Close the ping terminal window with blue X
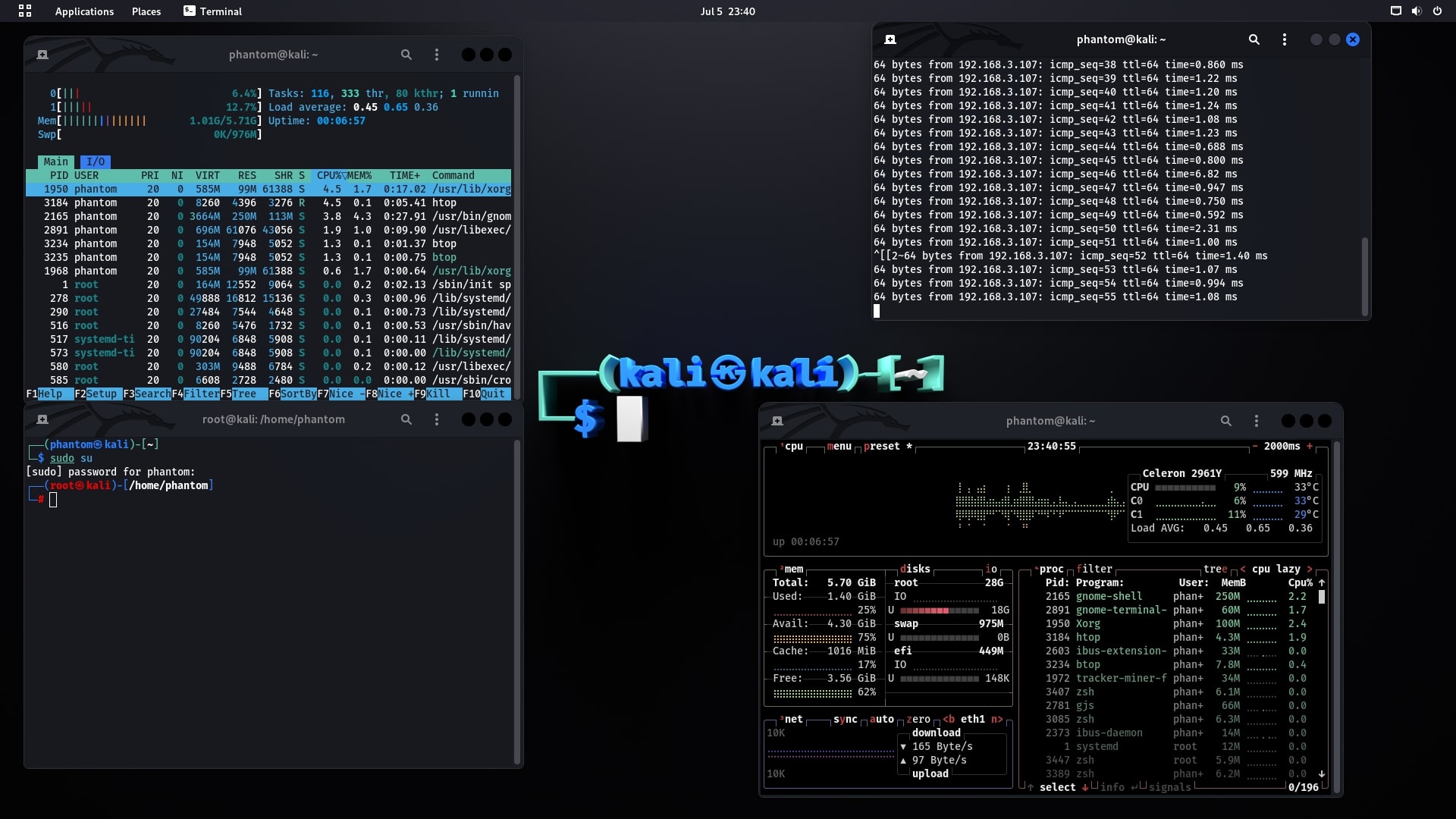This screenshot has height=819, width=1456. coord(1353,39)
